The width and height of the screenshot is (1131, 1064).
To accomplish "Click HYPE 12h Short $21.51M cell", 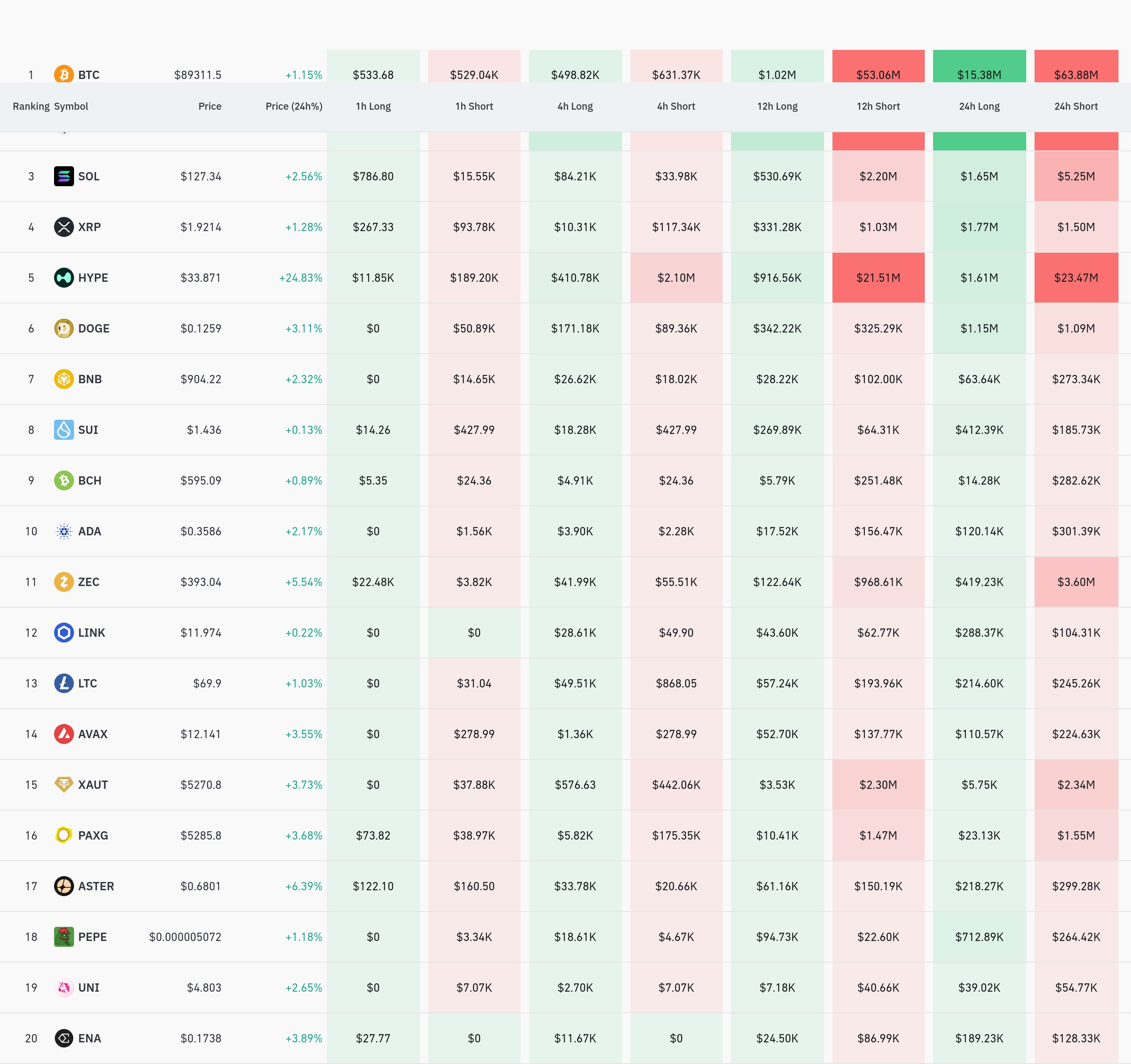I will click(878, 278).
